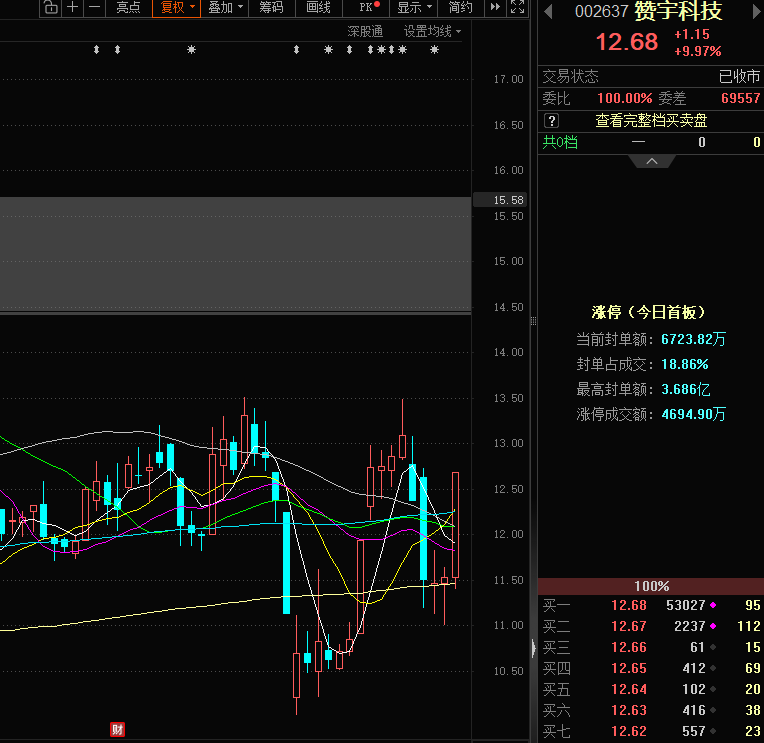Click the 当前封单额 value 6723.82万
764x743 pixels.
point(693,339)
